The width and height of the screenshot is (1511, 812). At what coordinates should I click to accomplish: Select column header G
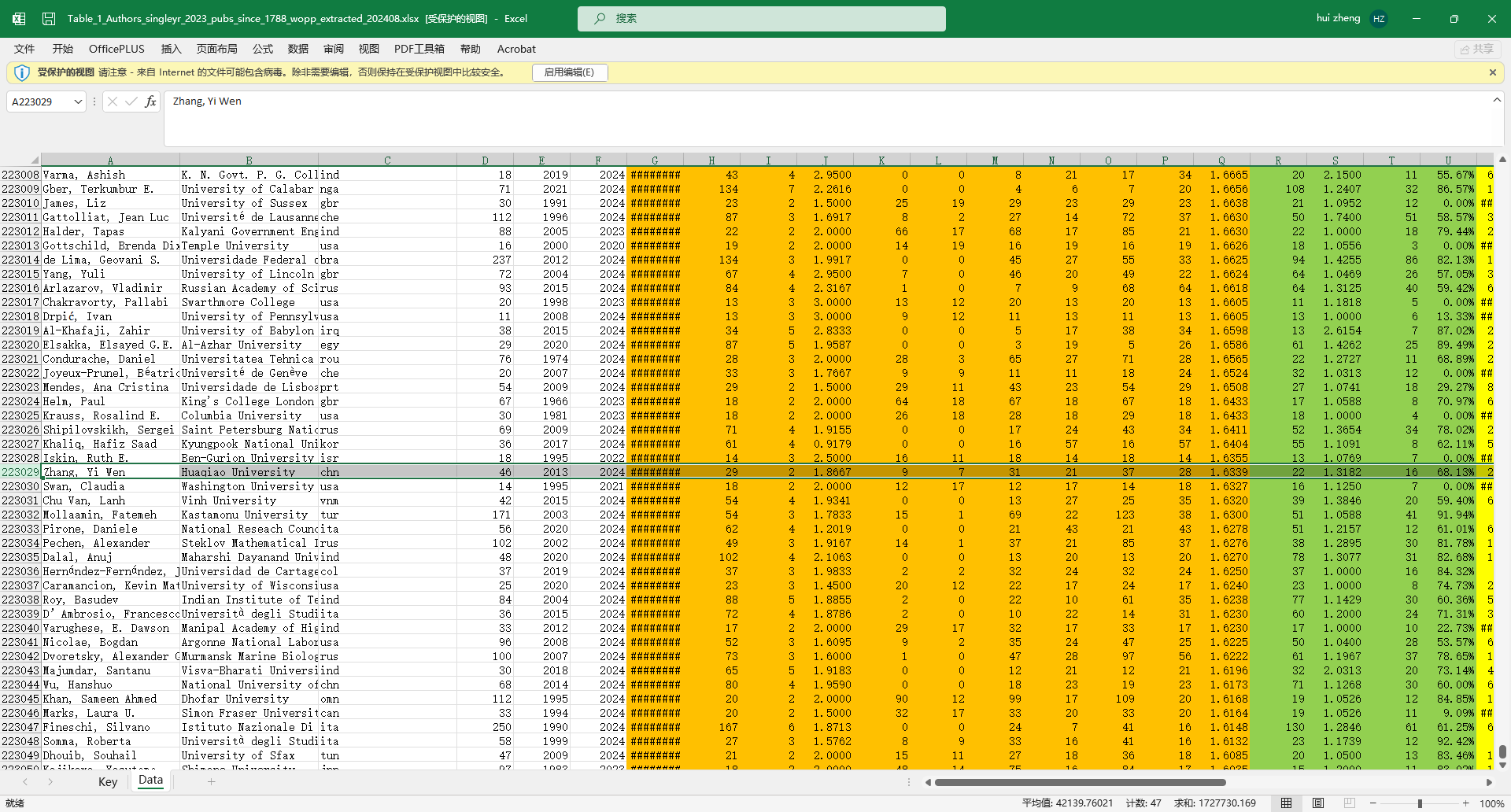pos(655,161)
